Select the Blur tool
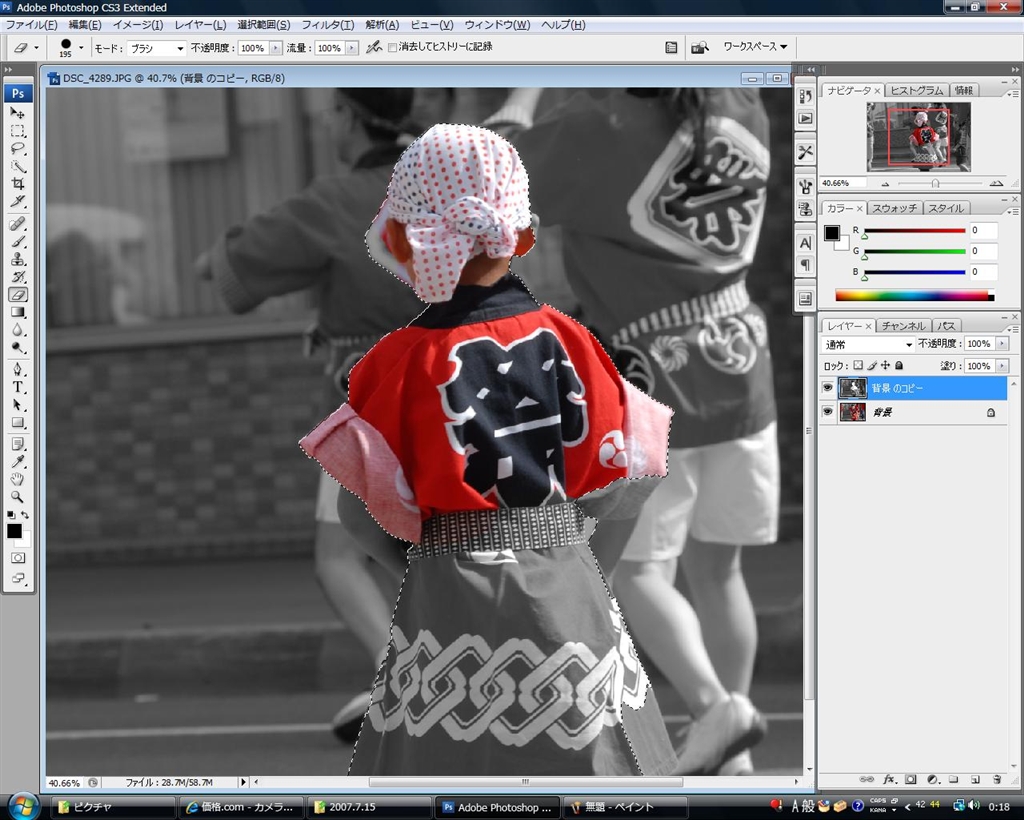Viewport: 1024px width, 820px height. coord(18,330)
